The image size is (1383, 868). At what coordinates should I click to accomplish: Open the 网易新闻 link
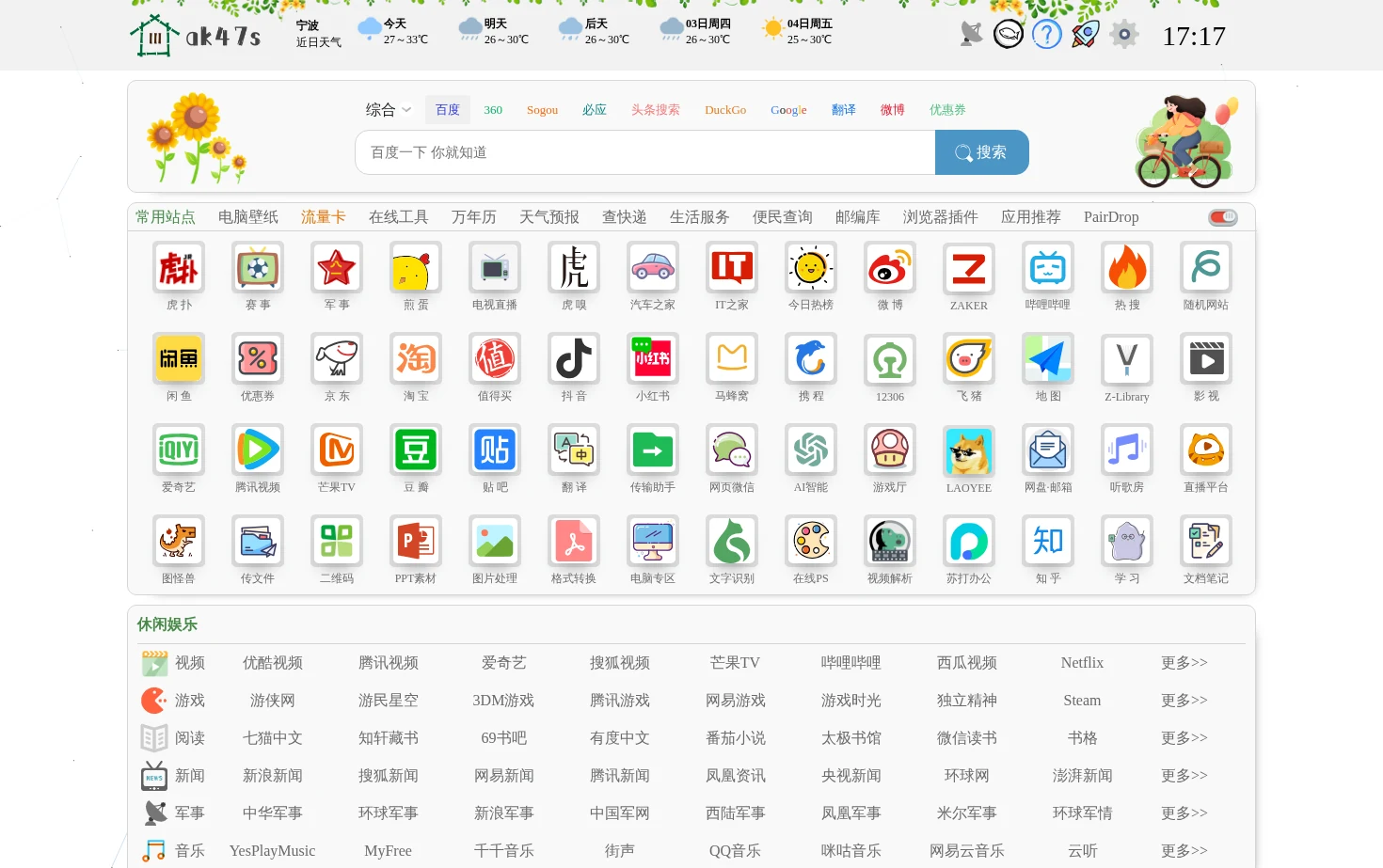click(x=504, y=776)
